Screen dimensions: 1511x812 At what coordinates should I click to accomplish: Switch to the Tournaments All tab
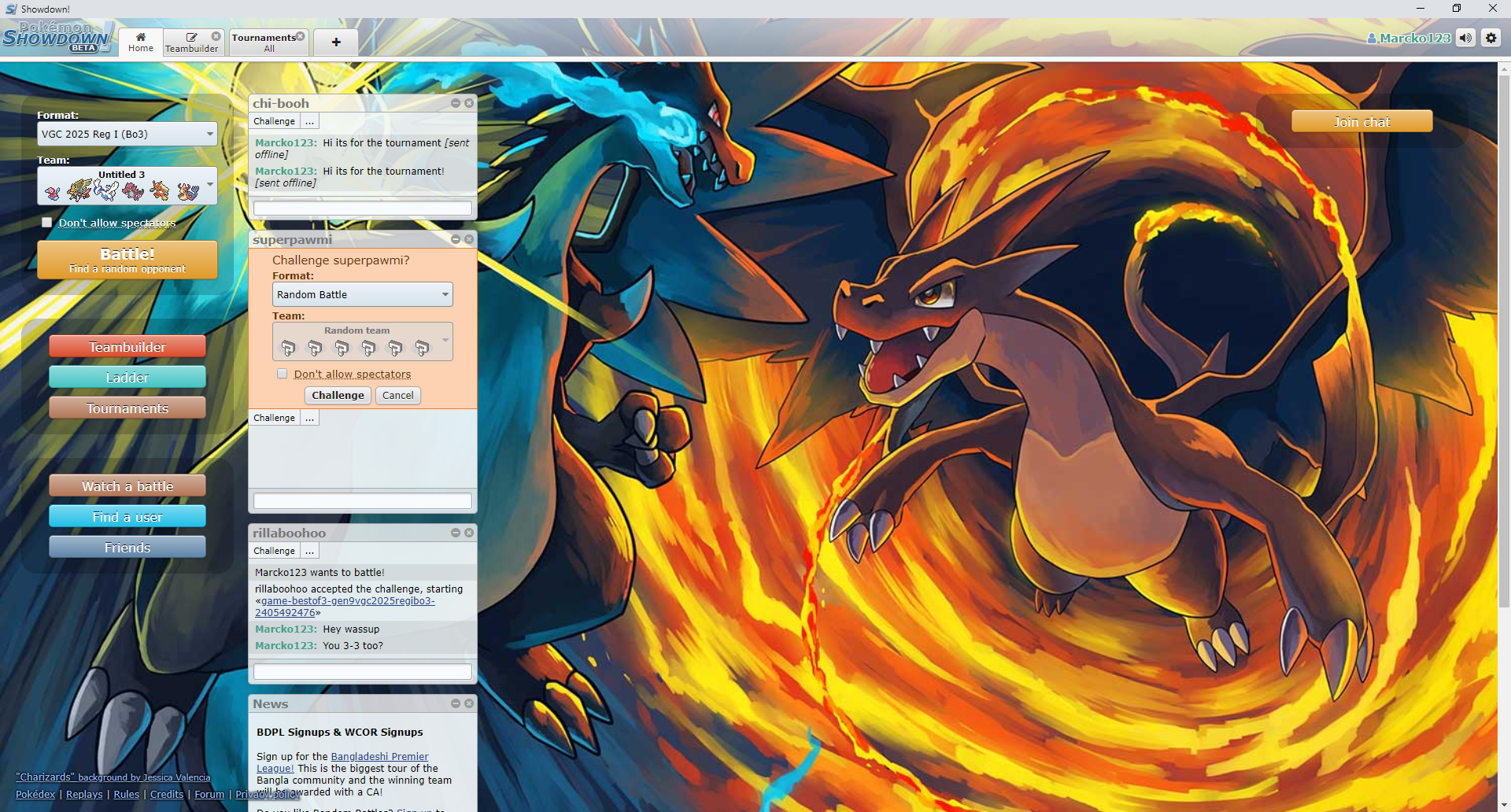tap(268, 42)
